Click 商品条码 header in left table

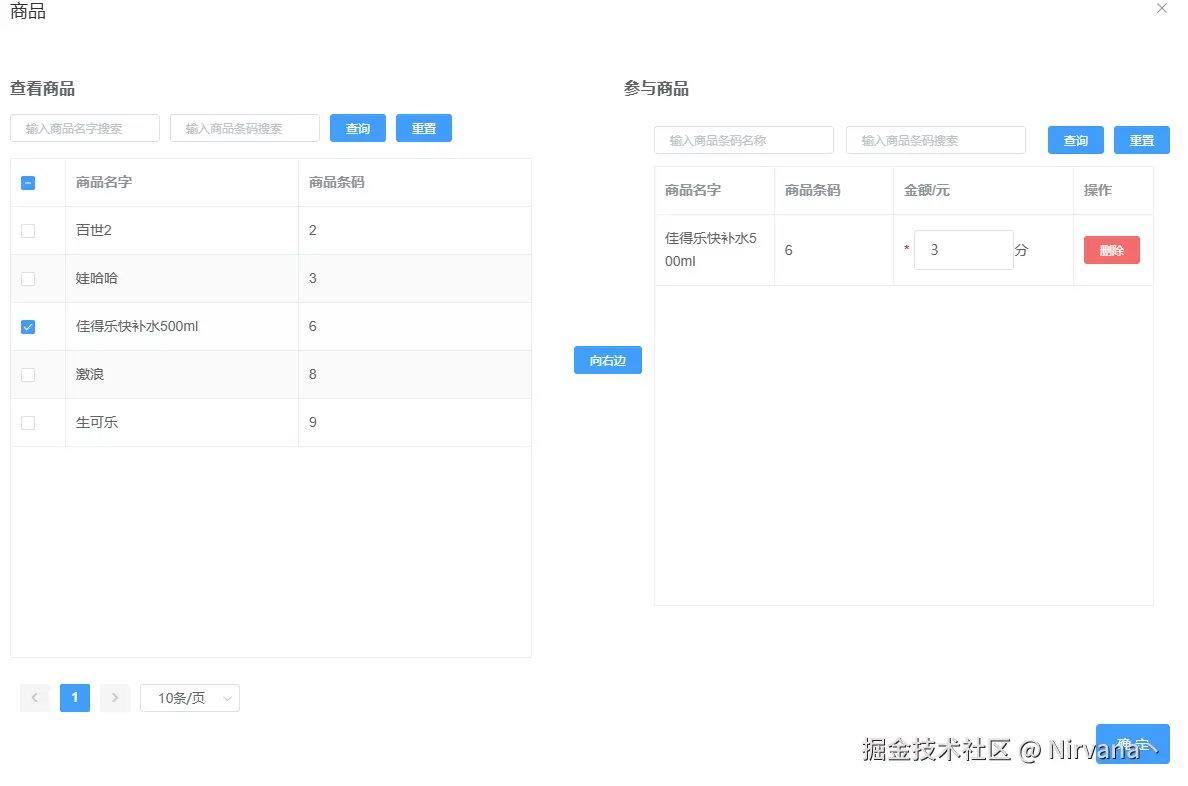pos(336,182)
